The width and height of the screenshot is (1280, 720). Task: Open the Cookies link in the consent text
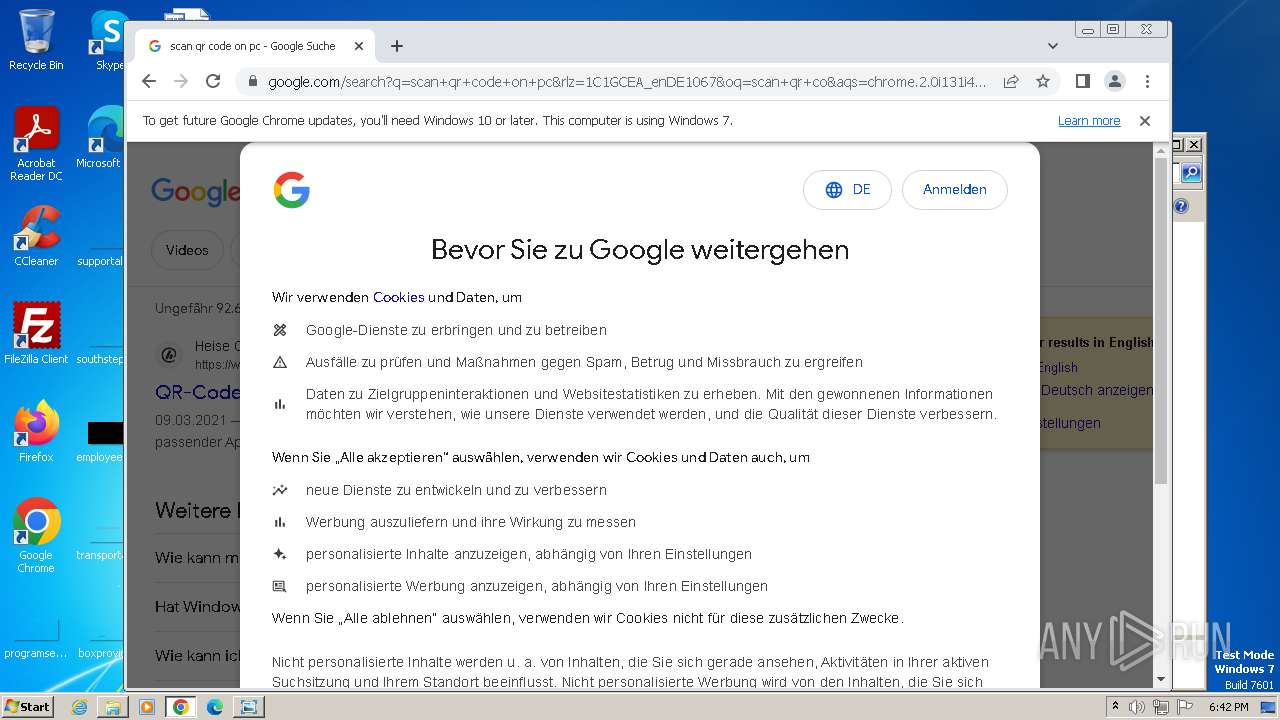point(399,297)
